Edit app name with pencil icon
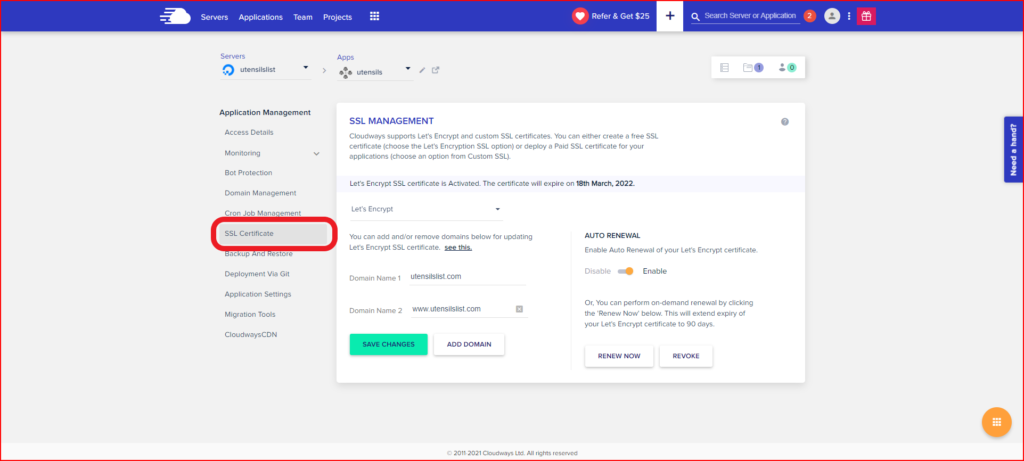Screen dimensions: 1024x461 tap(423, 70)
